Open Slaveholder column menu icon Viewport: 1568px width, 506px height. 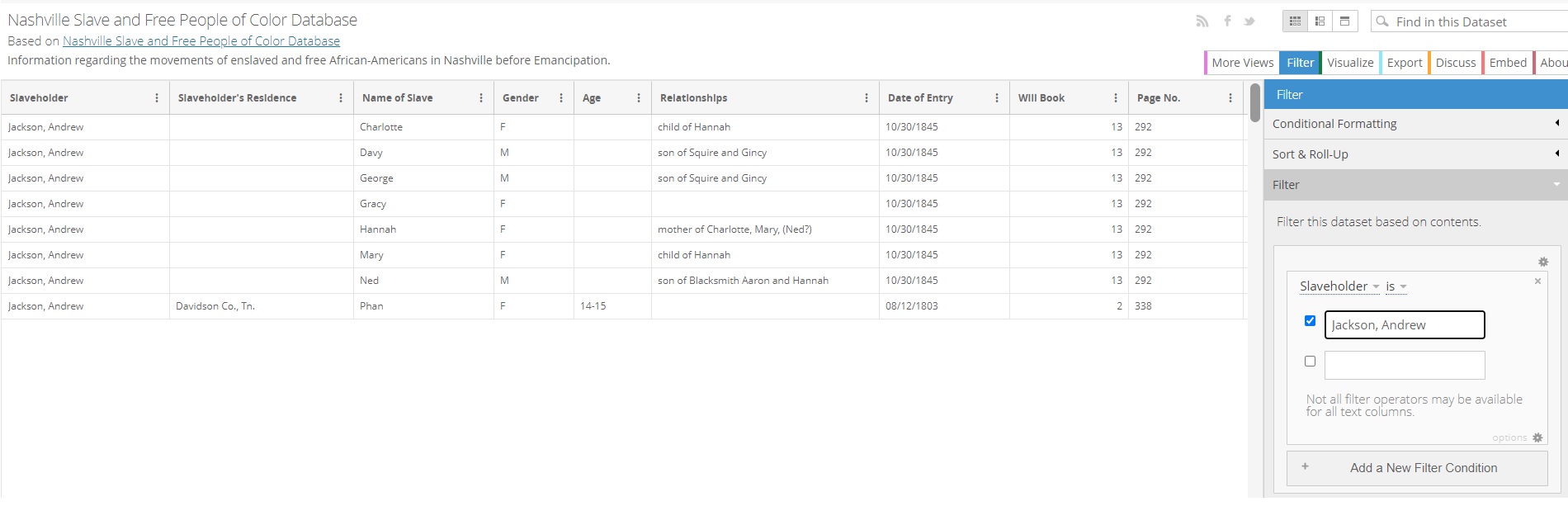pos(157,98)
